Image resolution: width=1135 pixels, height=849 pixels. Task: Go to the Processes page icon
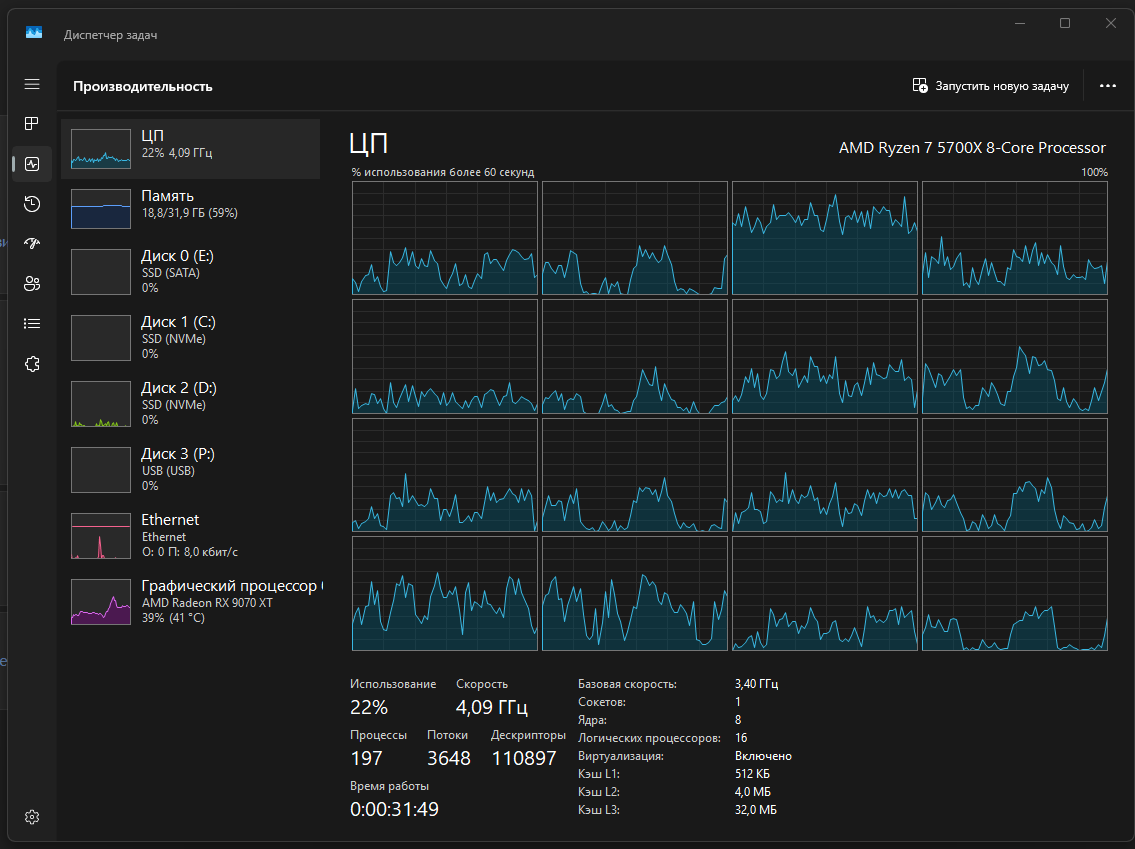(x=32, y=124)
